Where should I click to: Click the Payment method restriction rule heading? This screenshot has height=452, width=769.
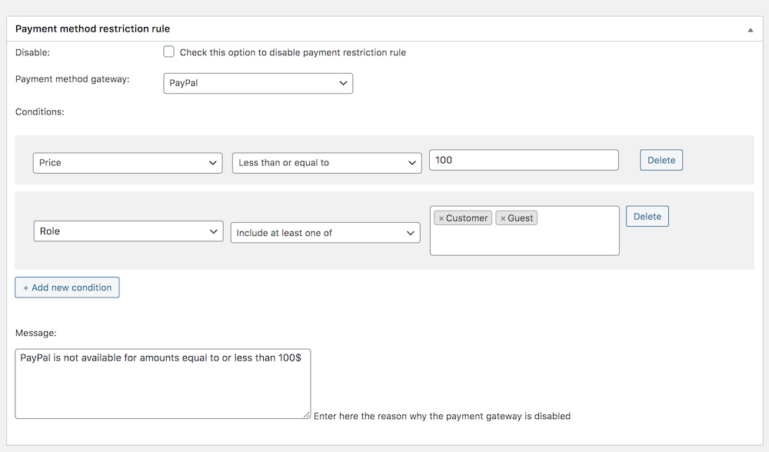[92, 29]
